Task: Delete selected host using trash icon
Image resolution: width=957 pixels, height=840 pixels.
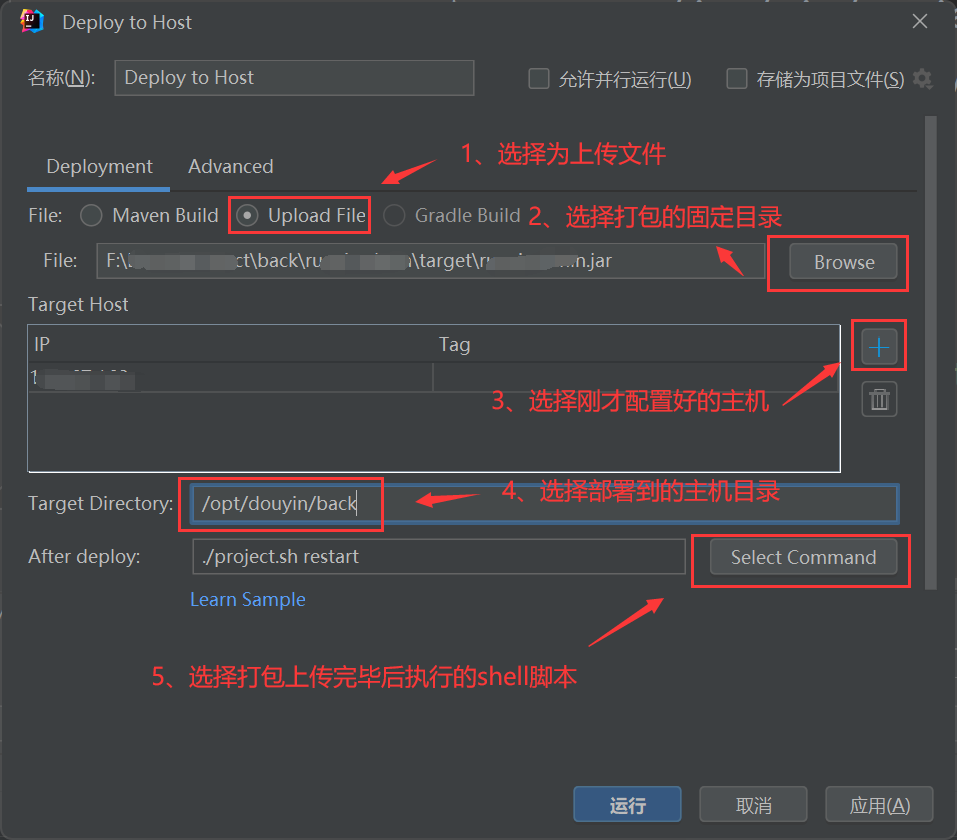Action: click(x=878, y=398)
